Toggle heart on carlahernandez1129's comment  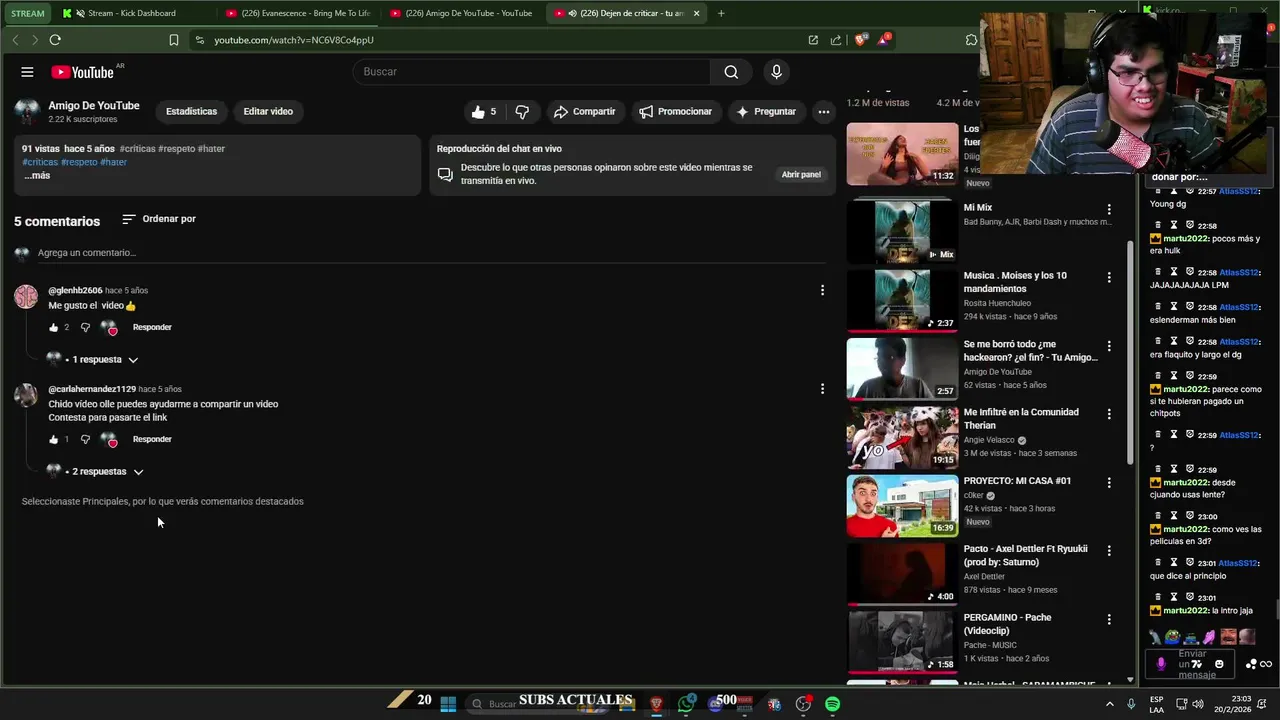coord(109,439)
